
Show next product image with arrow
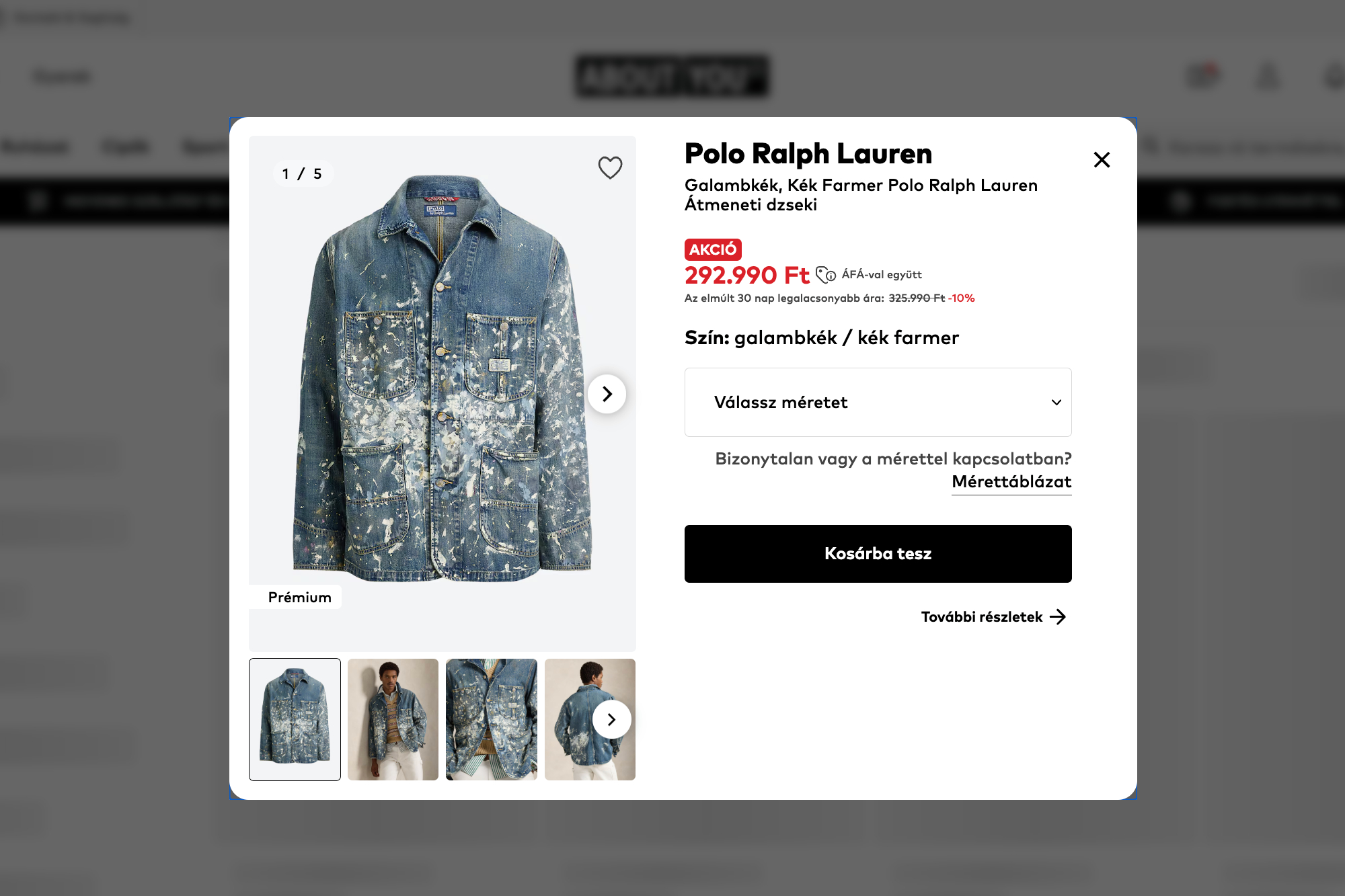tap(607, 394)
